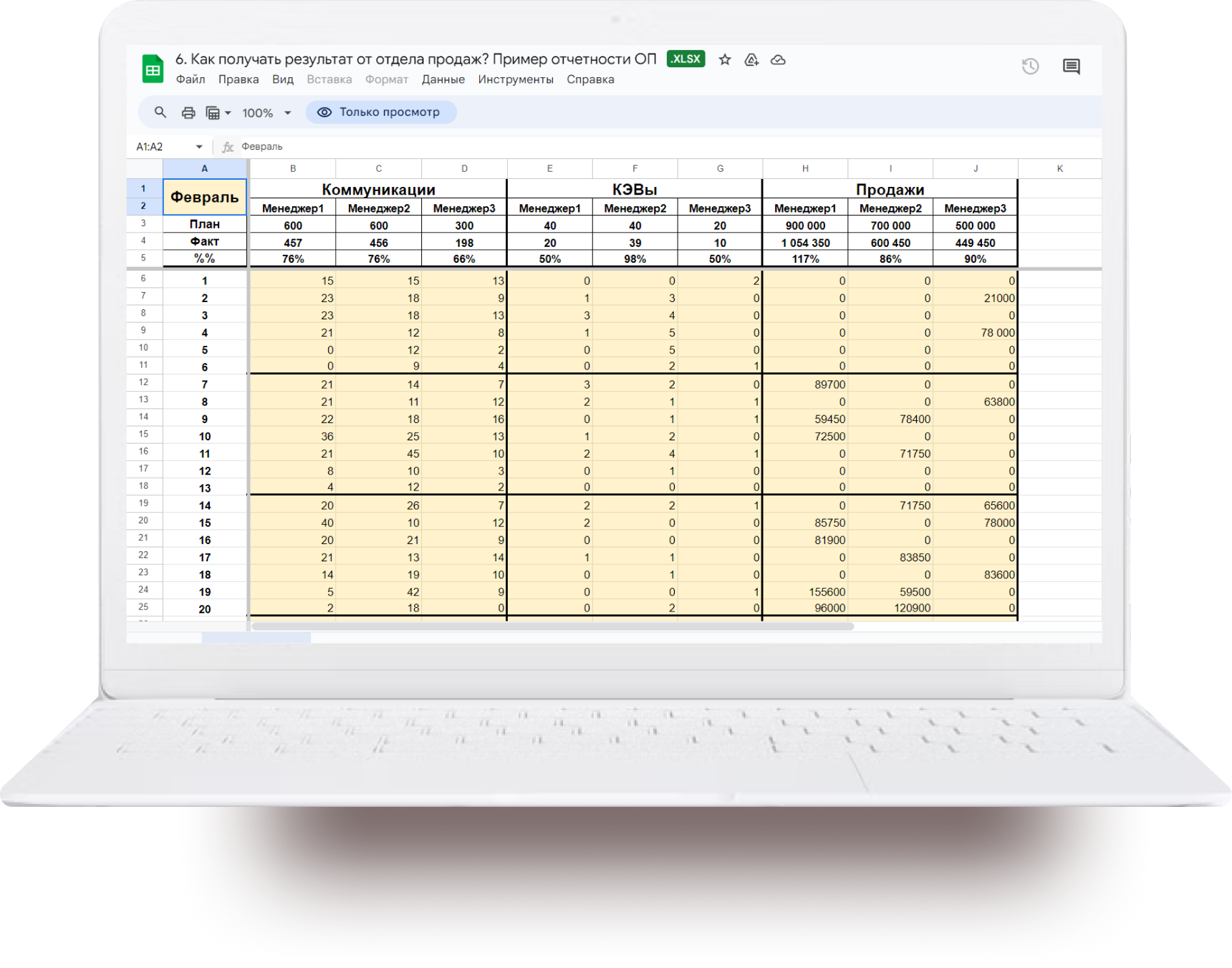
Task: Click Менеджер3 under Продажи
Action: pyautogui.click(x=976, y=208)
